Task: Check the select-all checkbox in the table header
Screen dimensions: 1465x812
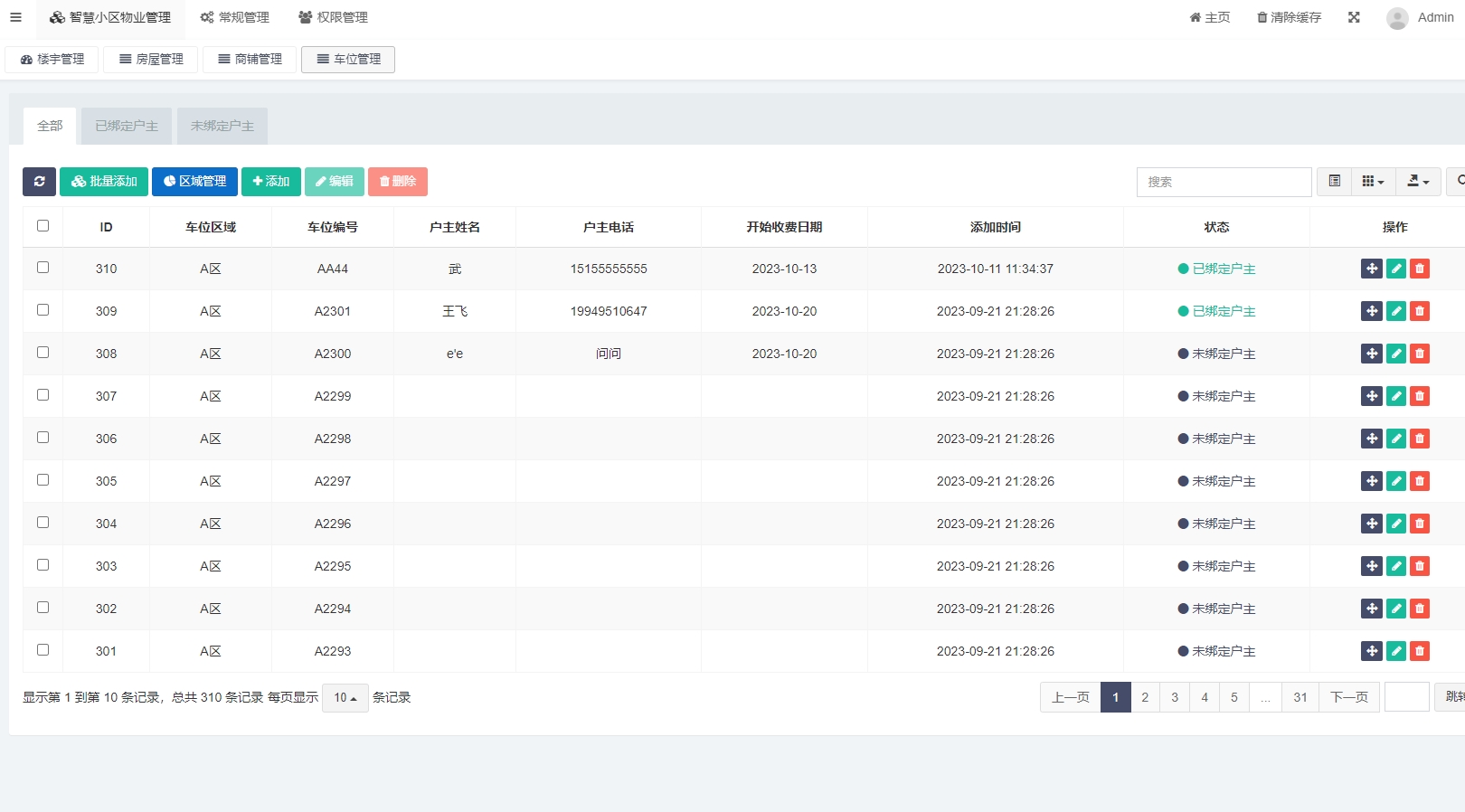Action: 43,226
